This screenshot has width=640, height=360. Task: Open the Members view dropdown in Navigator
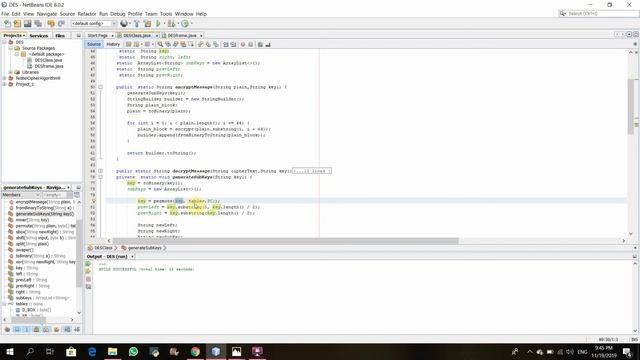point(21,195)
